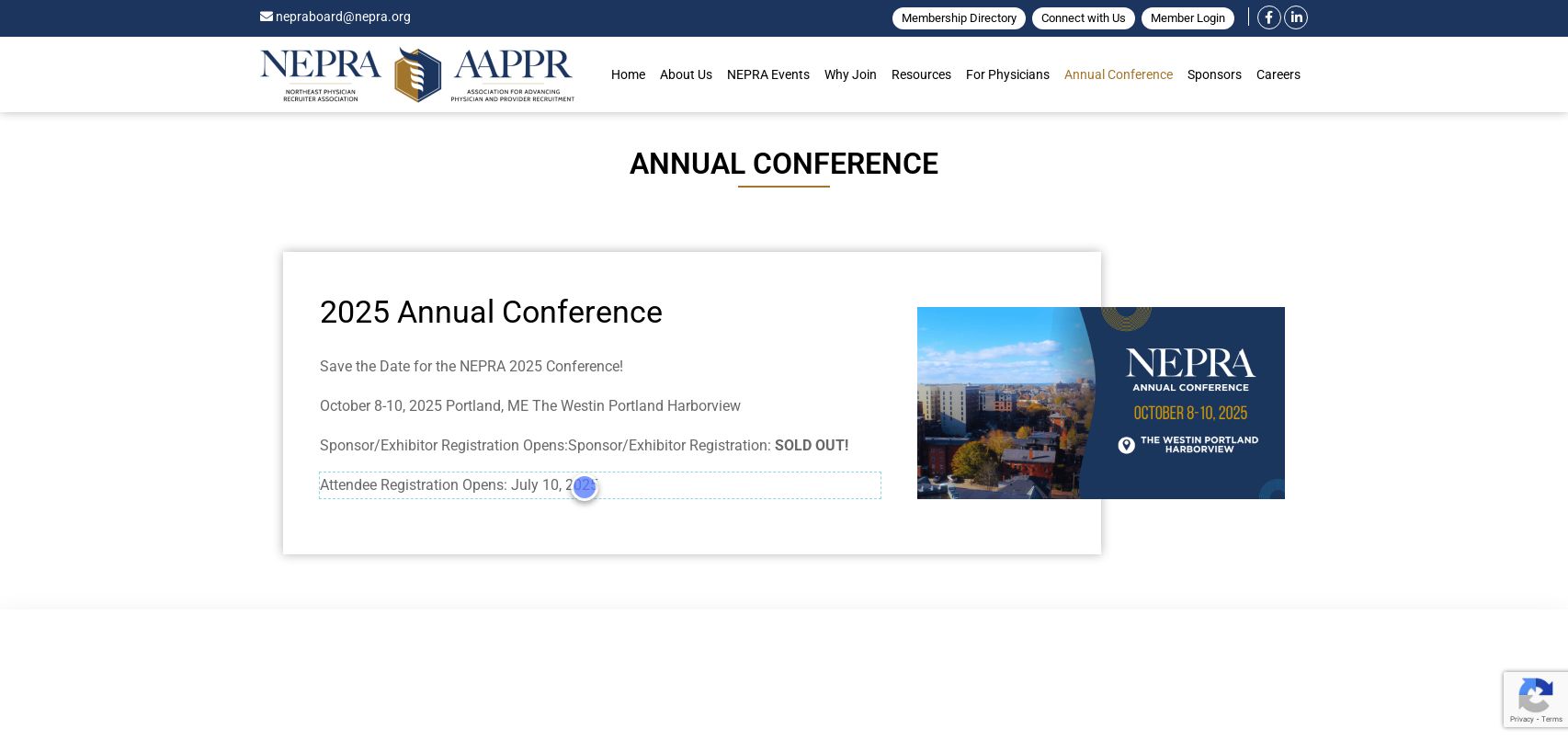Click the SOLD OUT! text
Image resolution: width=1568 pixels, height=740 pixels.
pos(812,445)
